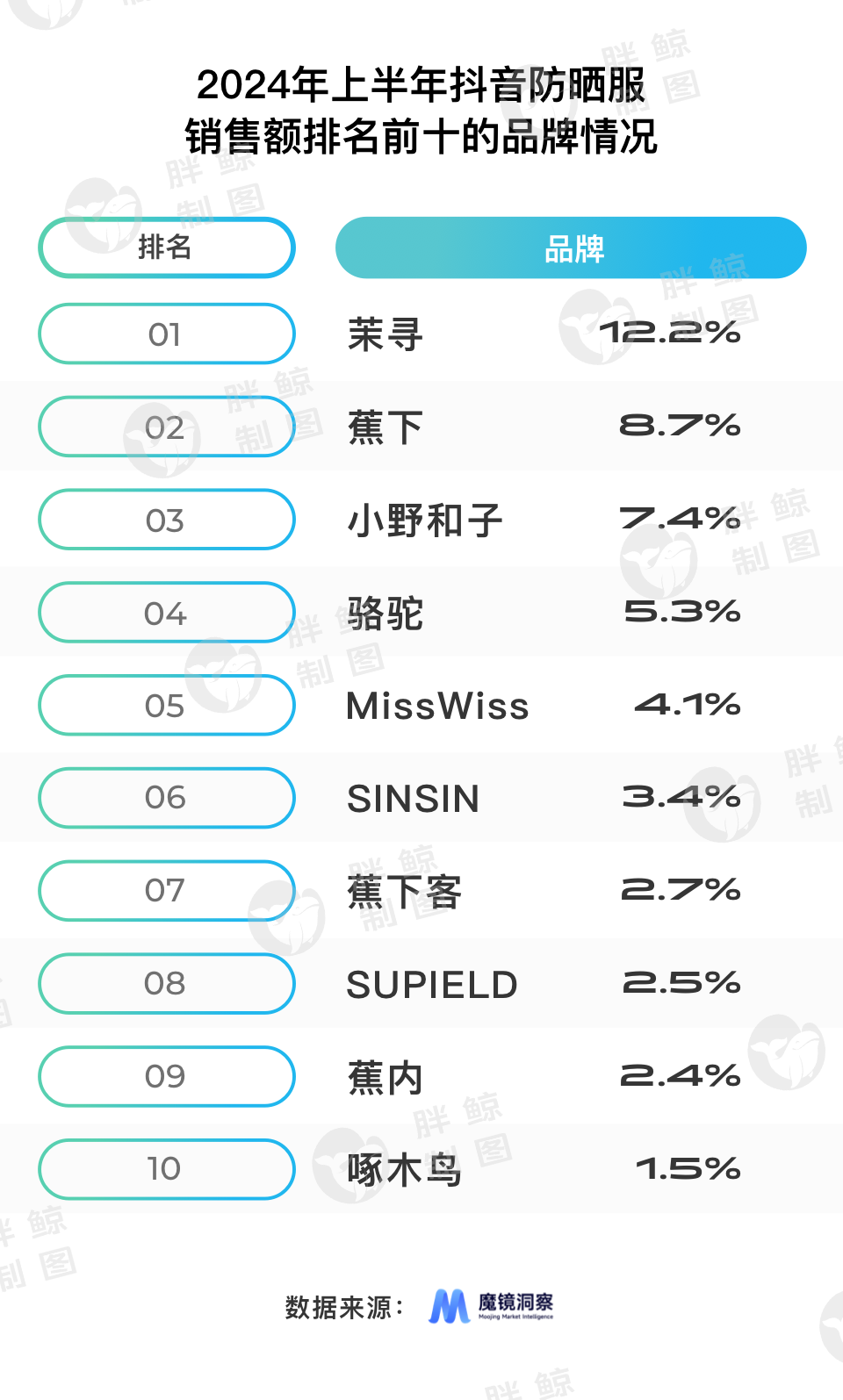Select the rank 08 pill

click(166, 984)
